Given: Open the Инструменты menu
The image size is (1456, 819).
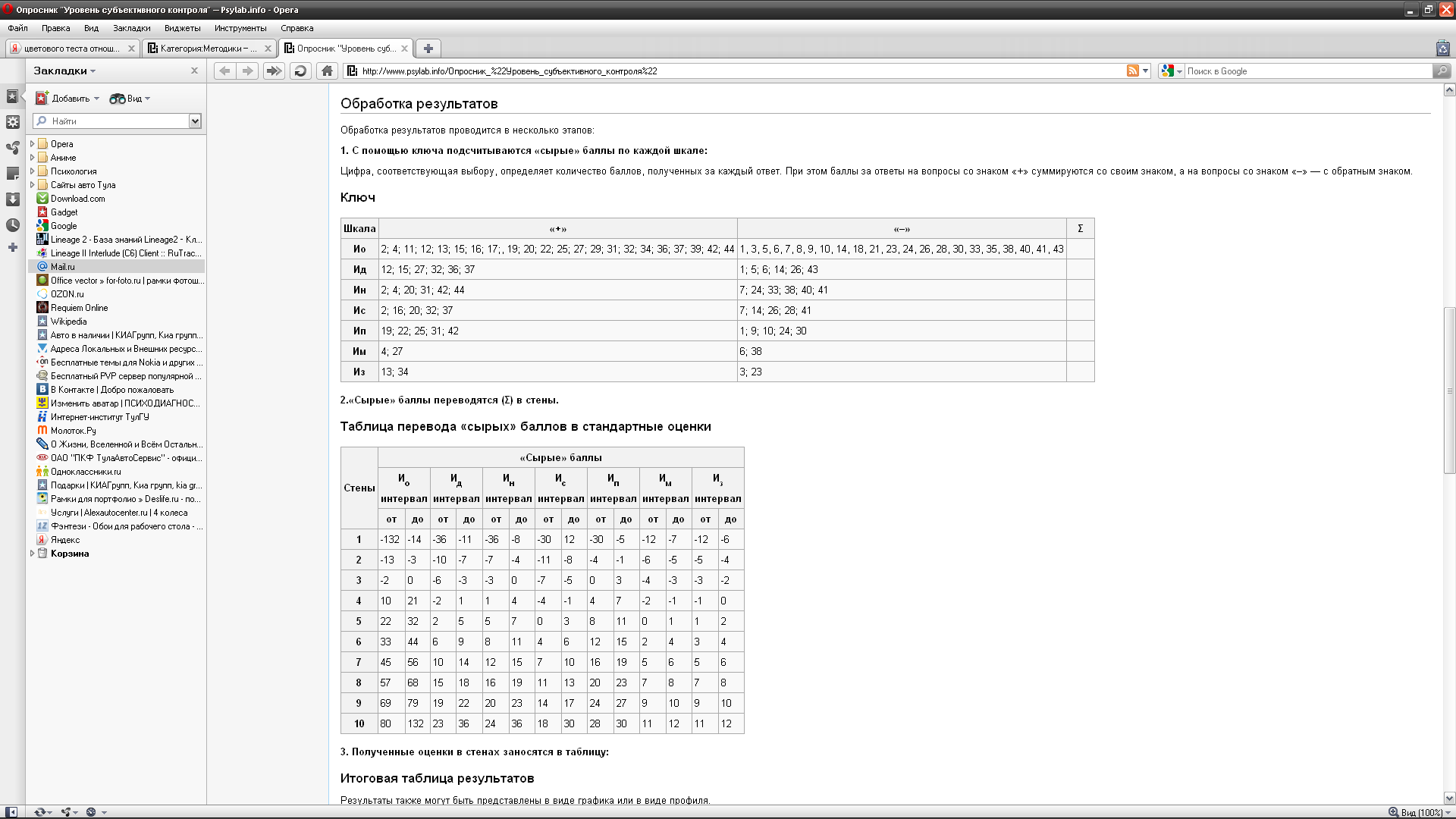Looking at the screenshot, I should 240,28.
